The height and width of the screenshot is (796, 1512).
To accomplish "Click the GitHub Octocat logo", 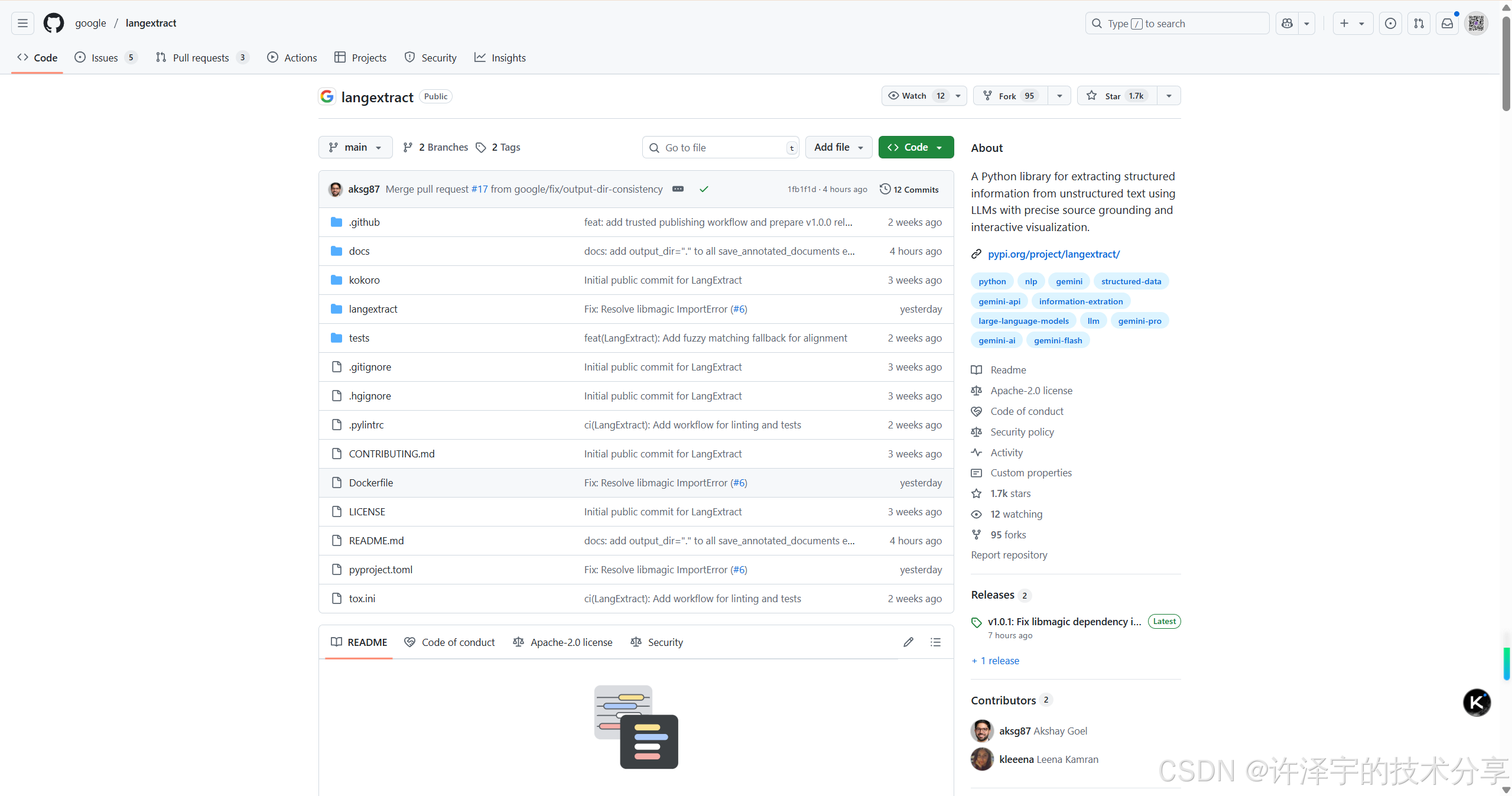I will (54, 23).
